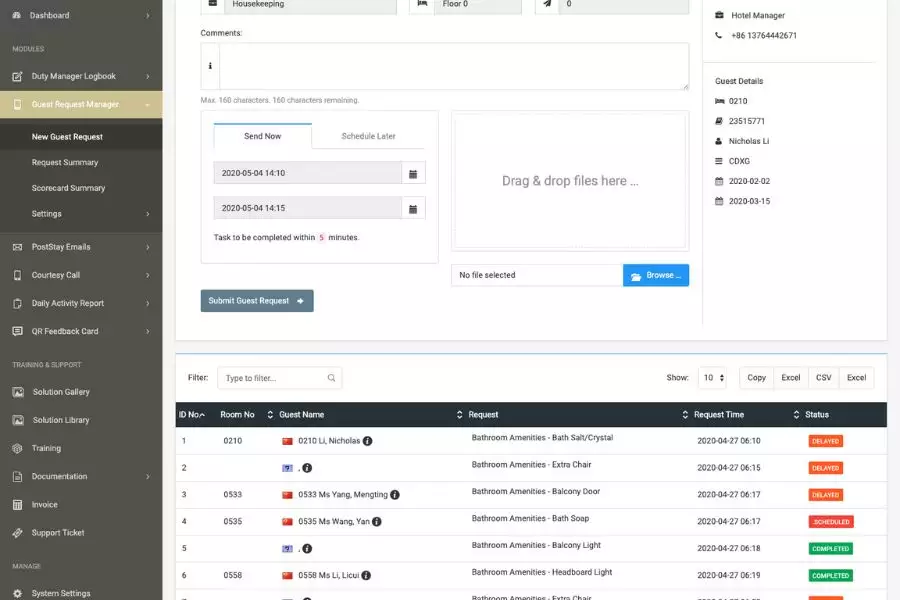Open the Solution Gallery sidebar item
Viewport: 900px width, 600px height.
(61, 392)
